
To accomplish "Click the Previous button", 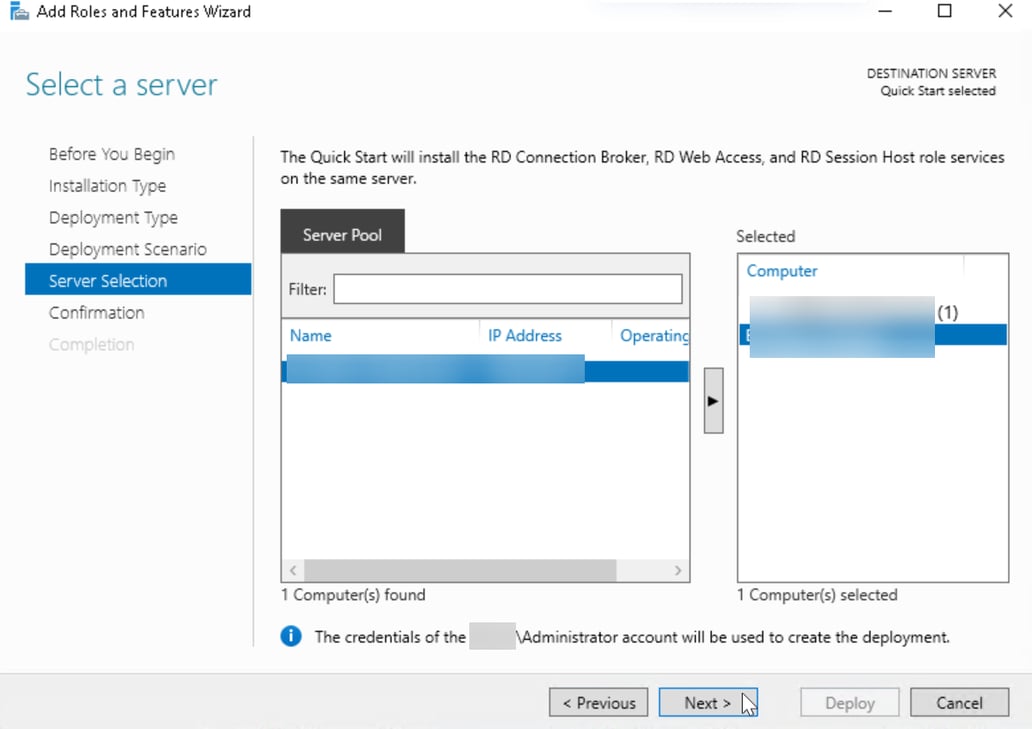I will (x=598, y=702).
